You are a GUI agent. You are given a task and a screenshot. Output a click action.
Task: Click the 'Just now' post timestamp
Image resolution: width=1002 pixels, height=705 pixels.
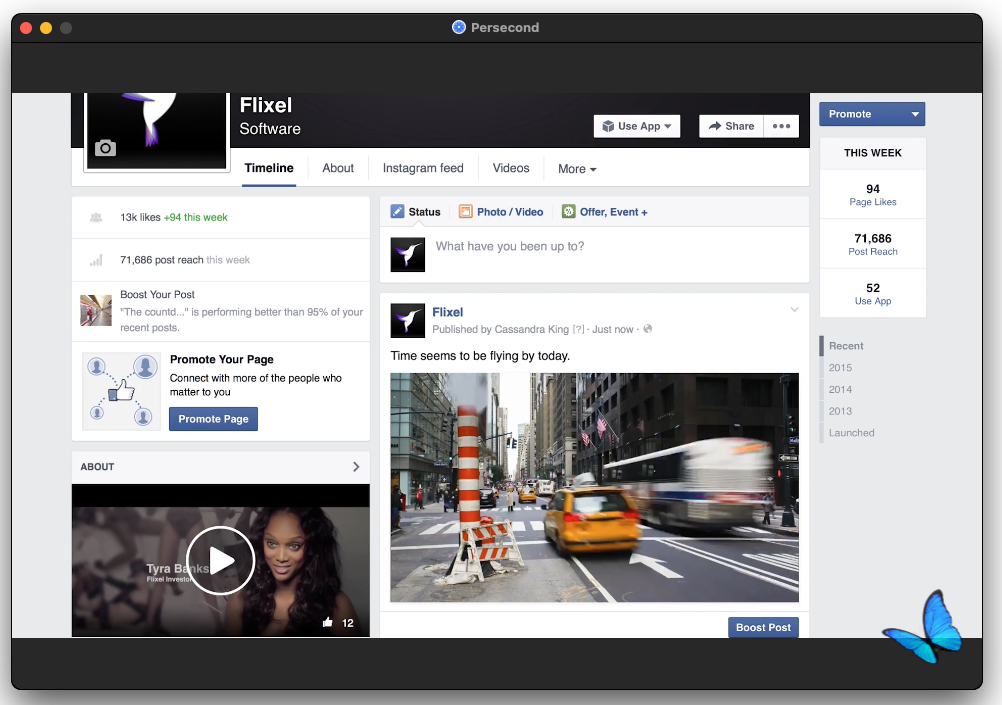(x=612, y=329)
